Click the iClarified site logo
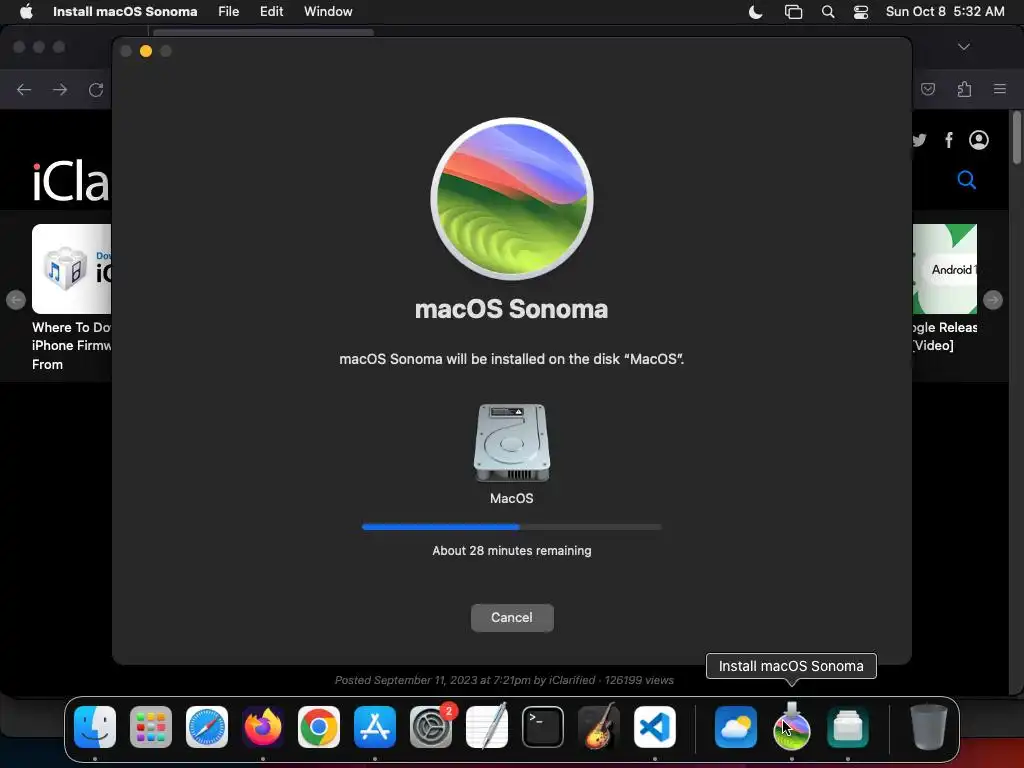 pyautogui.click(x=71, y=182)
